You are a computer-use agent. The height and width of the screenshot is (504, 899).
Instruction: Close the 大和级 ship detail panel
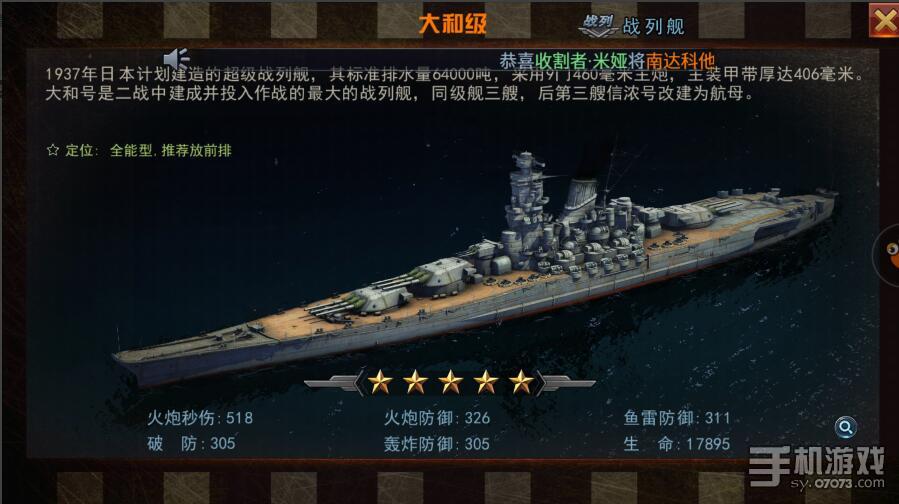tap(884, 21)
